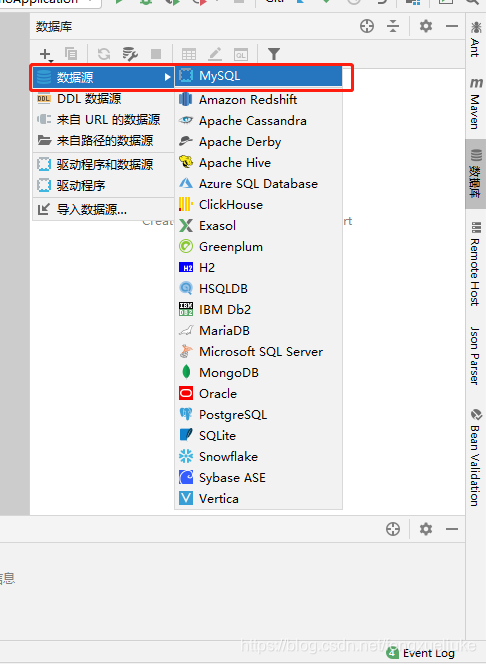The height and width of the screenshot is (664, 486).
Task: Select Vertica data source
Action: pyautogui.click(x=258, y=498)
